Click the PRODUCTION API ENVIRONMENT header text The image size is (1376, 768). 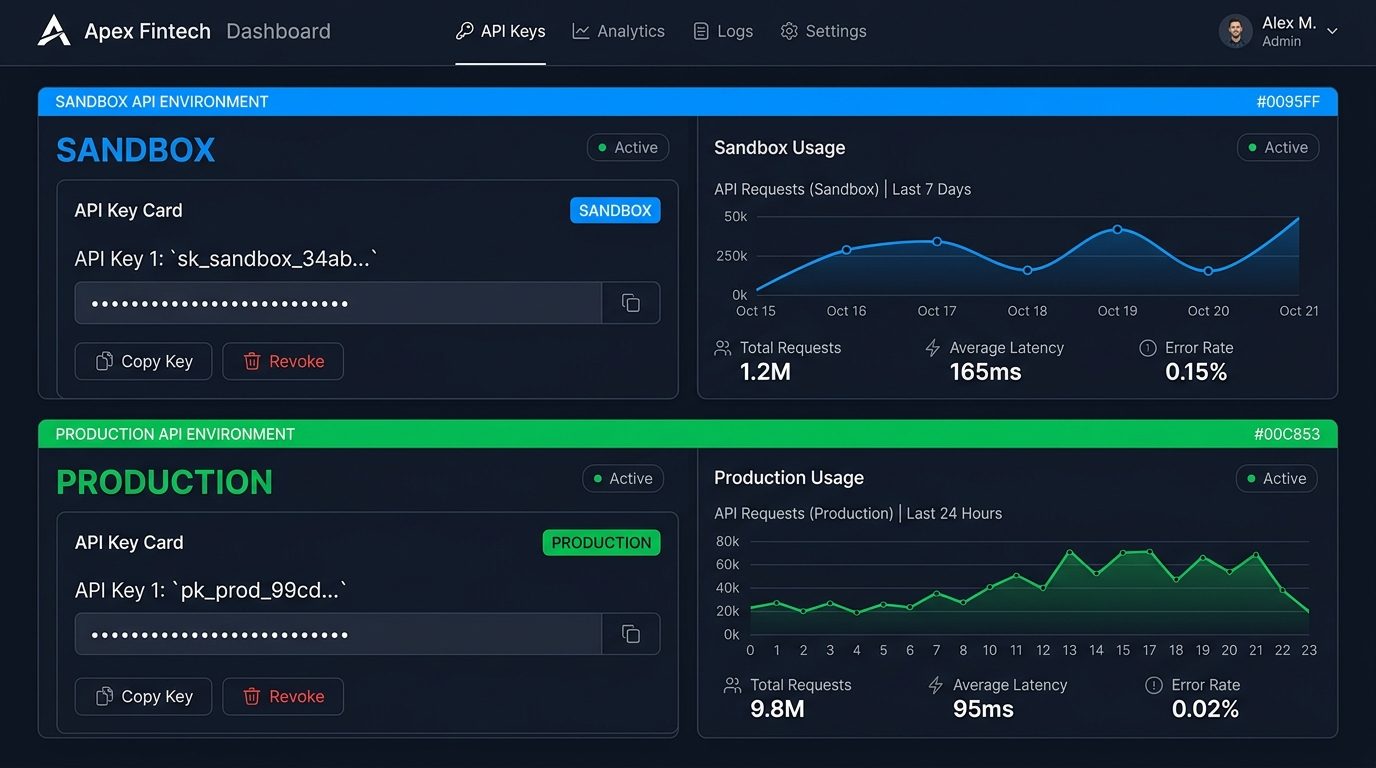(175, 434)
